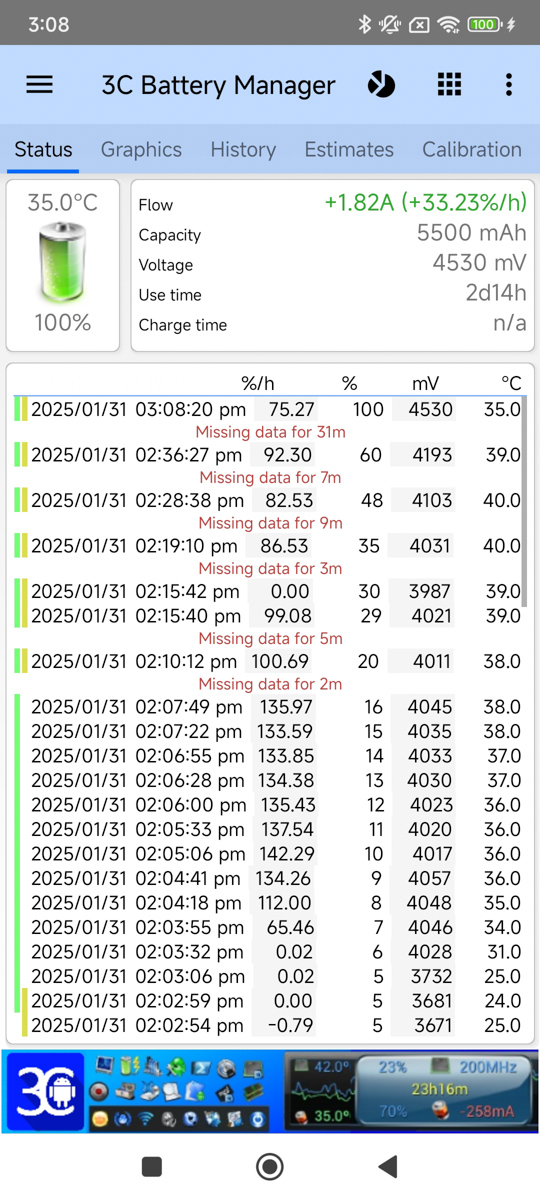
Task: Switch to the History tab
Action: pyautogui.click(x=243, y=149)
